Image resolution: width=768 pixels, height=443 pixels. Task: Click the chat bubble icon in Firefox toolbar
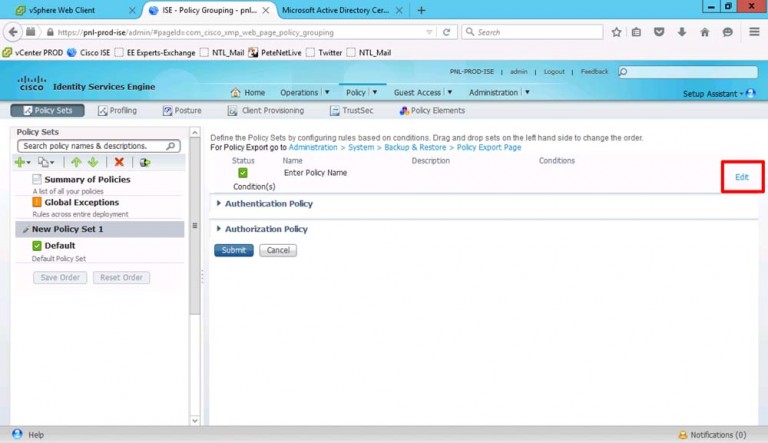(x=728, y=32)
